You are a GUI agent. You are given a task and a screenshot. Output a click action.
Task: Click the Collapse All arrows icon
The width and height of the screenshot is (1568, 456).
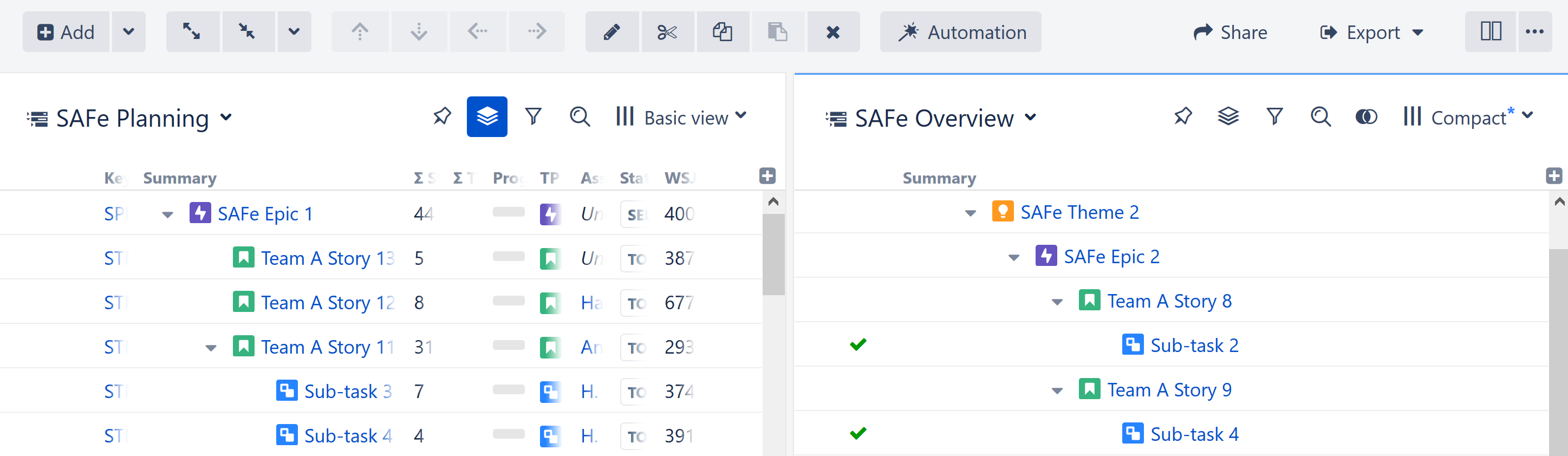(248, 31)
